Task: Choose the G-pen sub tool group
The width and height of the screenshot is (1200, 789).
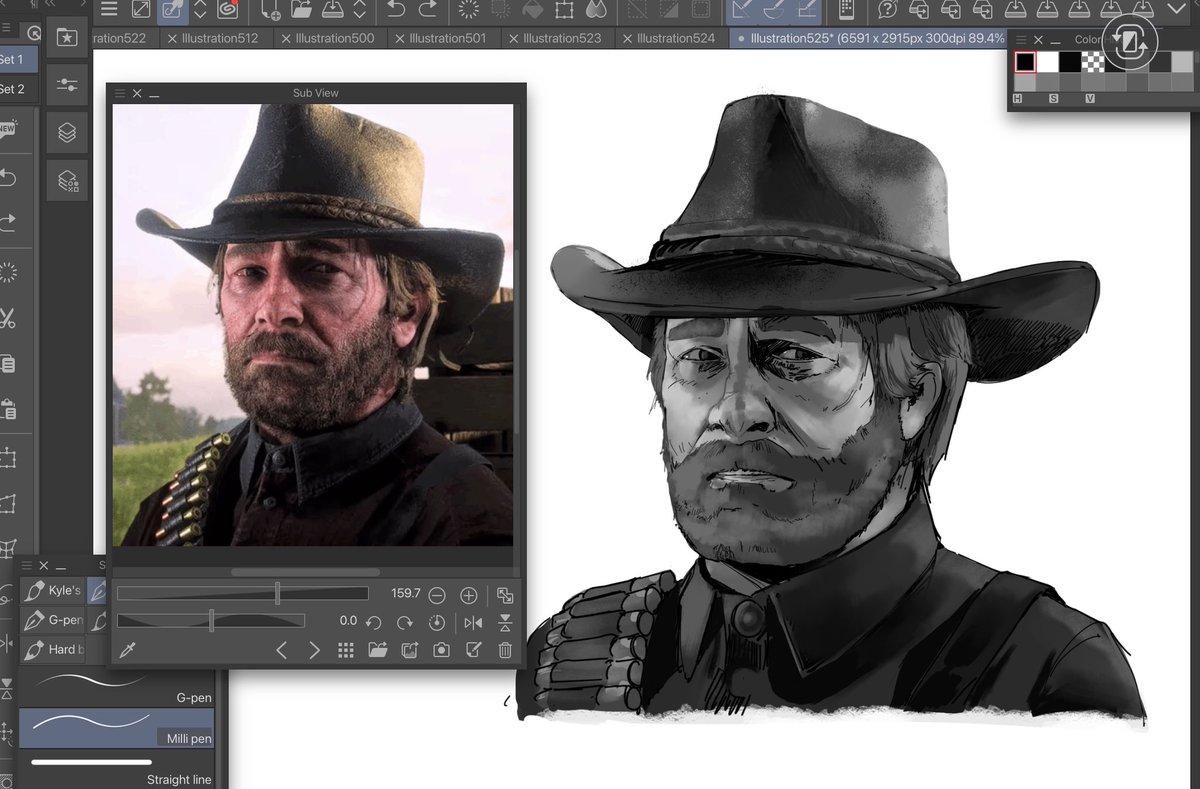Action: pyautogui.click(x=54, y=620)
